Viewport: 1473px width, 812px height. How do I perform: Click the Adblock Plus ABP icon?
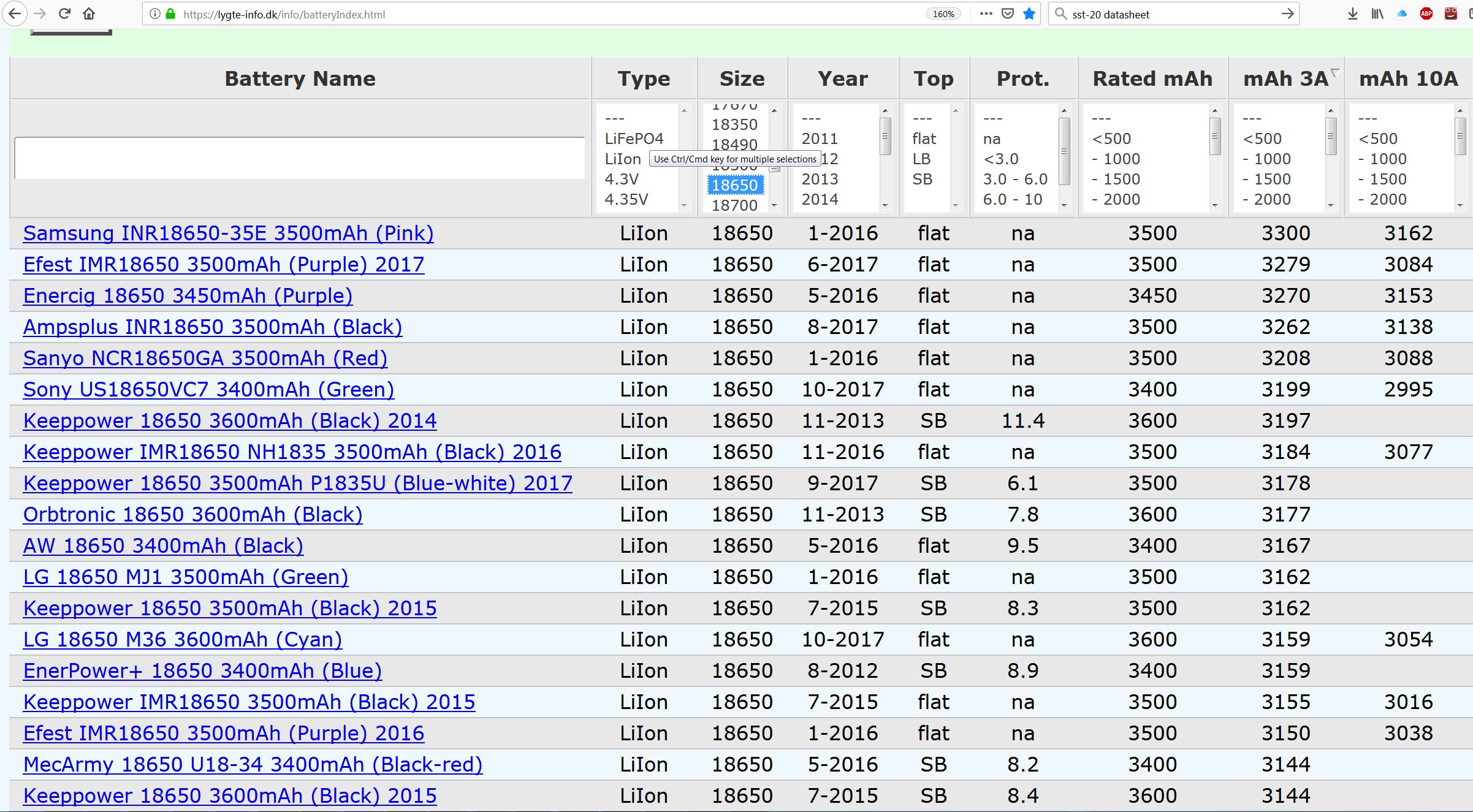[1426, 13]
